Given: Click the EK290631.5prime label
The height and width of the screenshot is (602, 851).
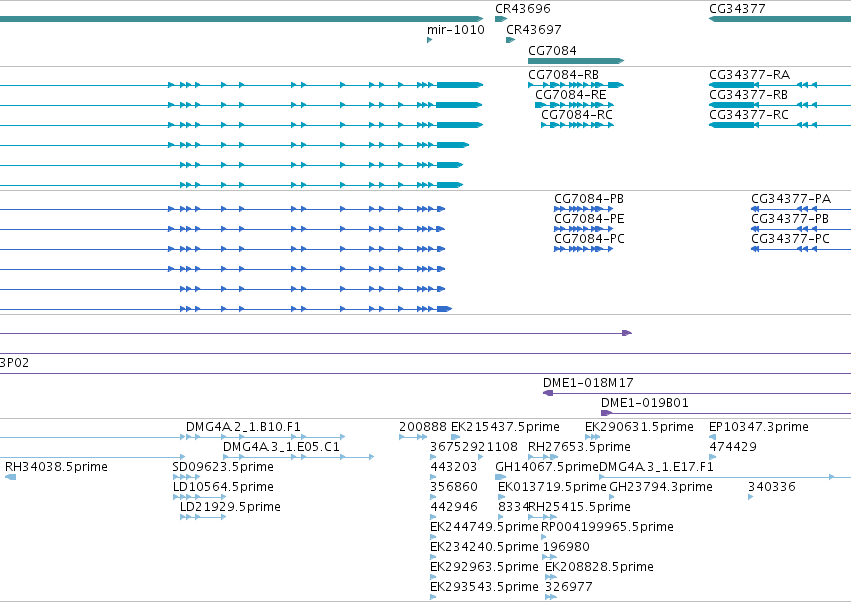Looking at the screenshot, I should pyautogui.click(x=639, y=427).
